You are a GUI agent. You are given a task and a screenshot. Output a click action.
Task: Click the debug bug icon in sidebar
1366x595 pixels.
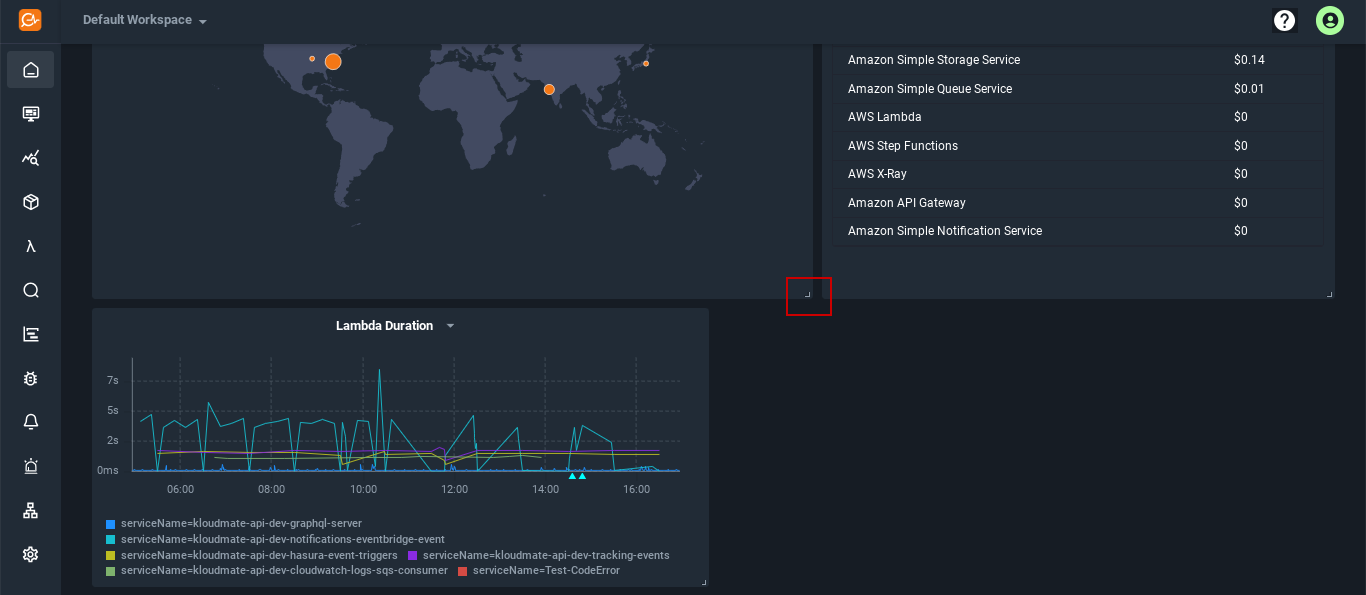[30, 378]
